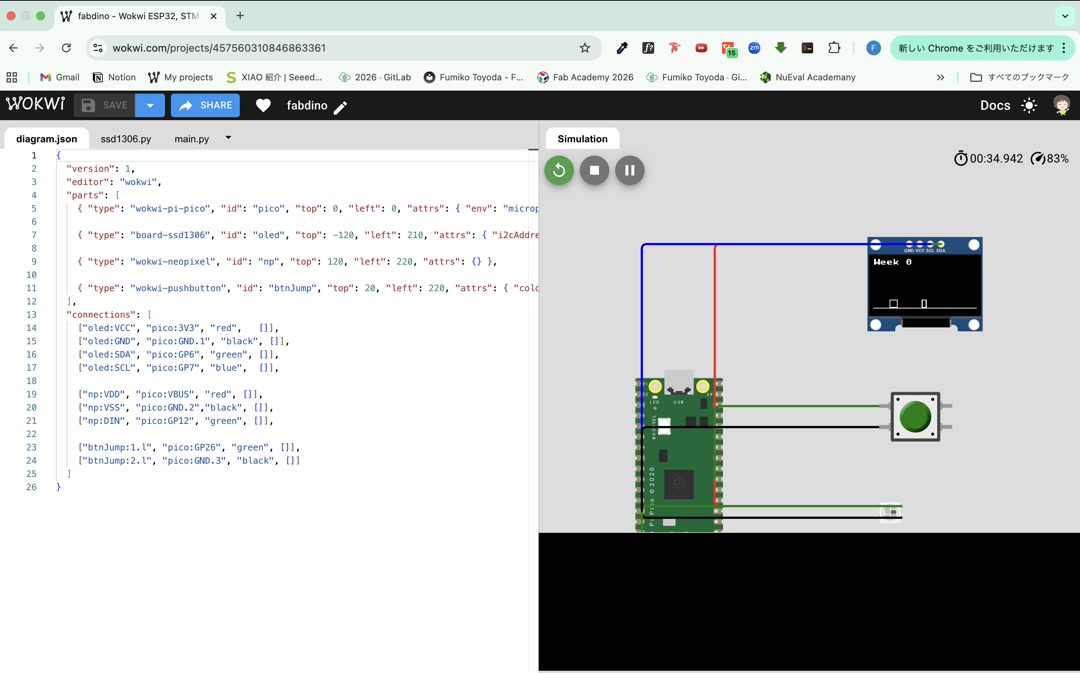Open the Gmail bookmark
The height and width of the screenshot is (673, 1080).
tap(60, 77)
